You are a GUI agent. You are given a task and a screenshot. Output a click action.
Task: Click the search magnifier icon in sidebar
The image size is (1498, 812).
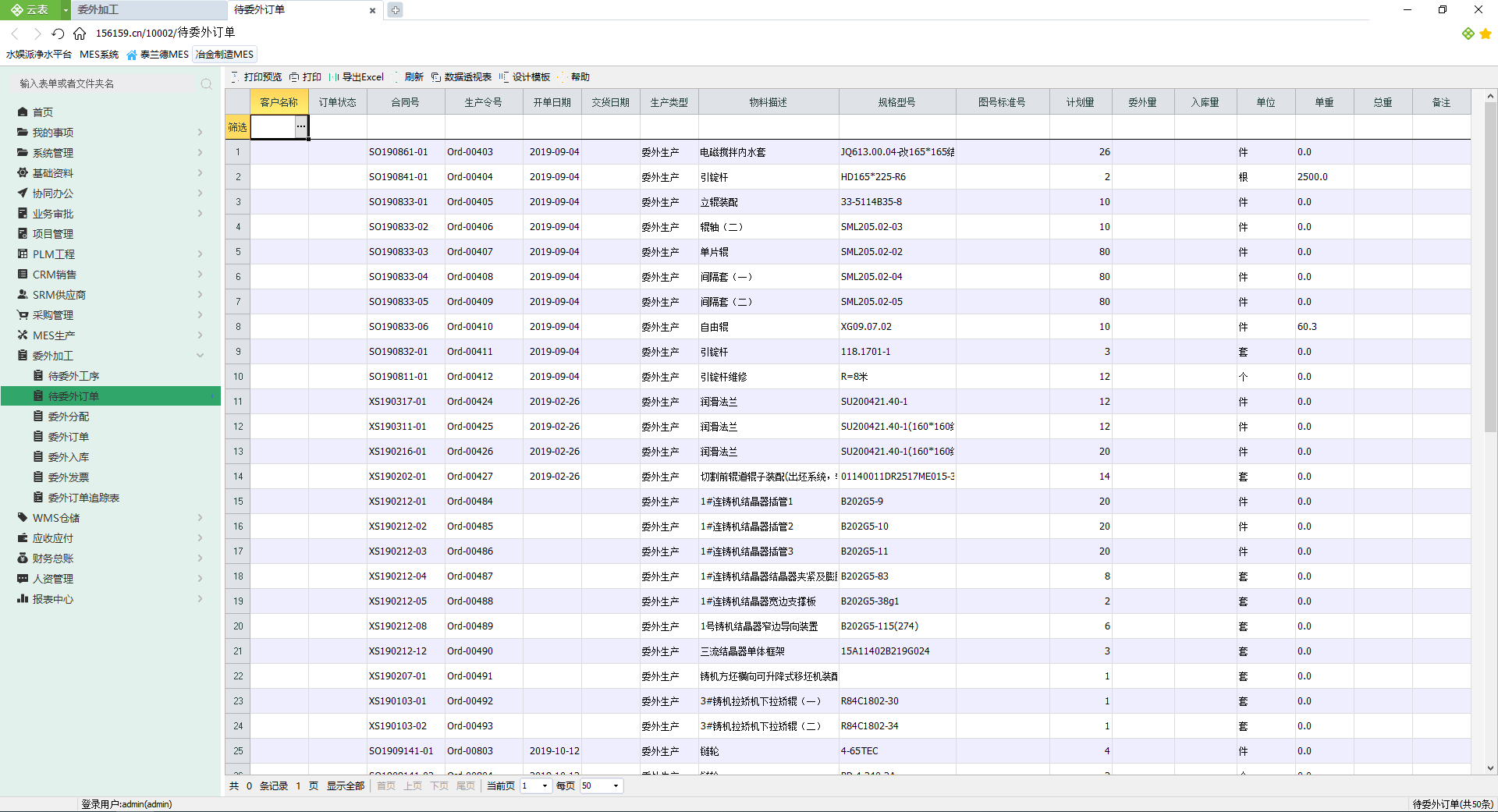tap(206, 83)
